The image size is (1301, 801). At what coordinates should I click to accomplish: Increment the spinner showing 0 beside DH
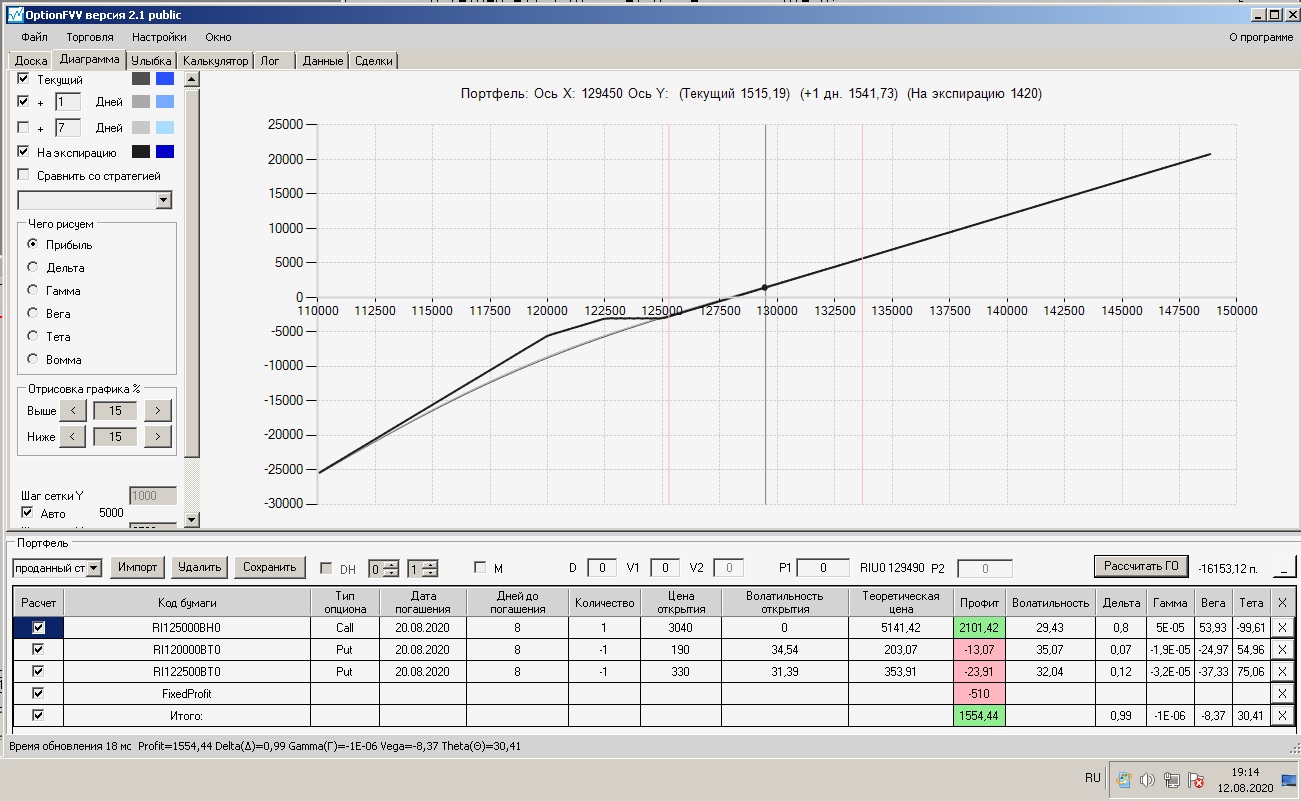pos(392,564)
